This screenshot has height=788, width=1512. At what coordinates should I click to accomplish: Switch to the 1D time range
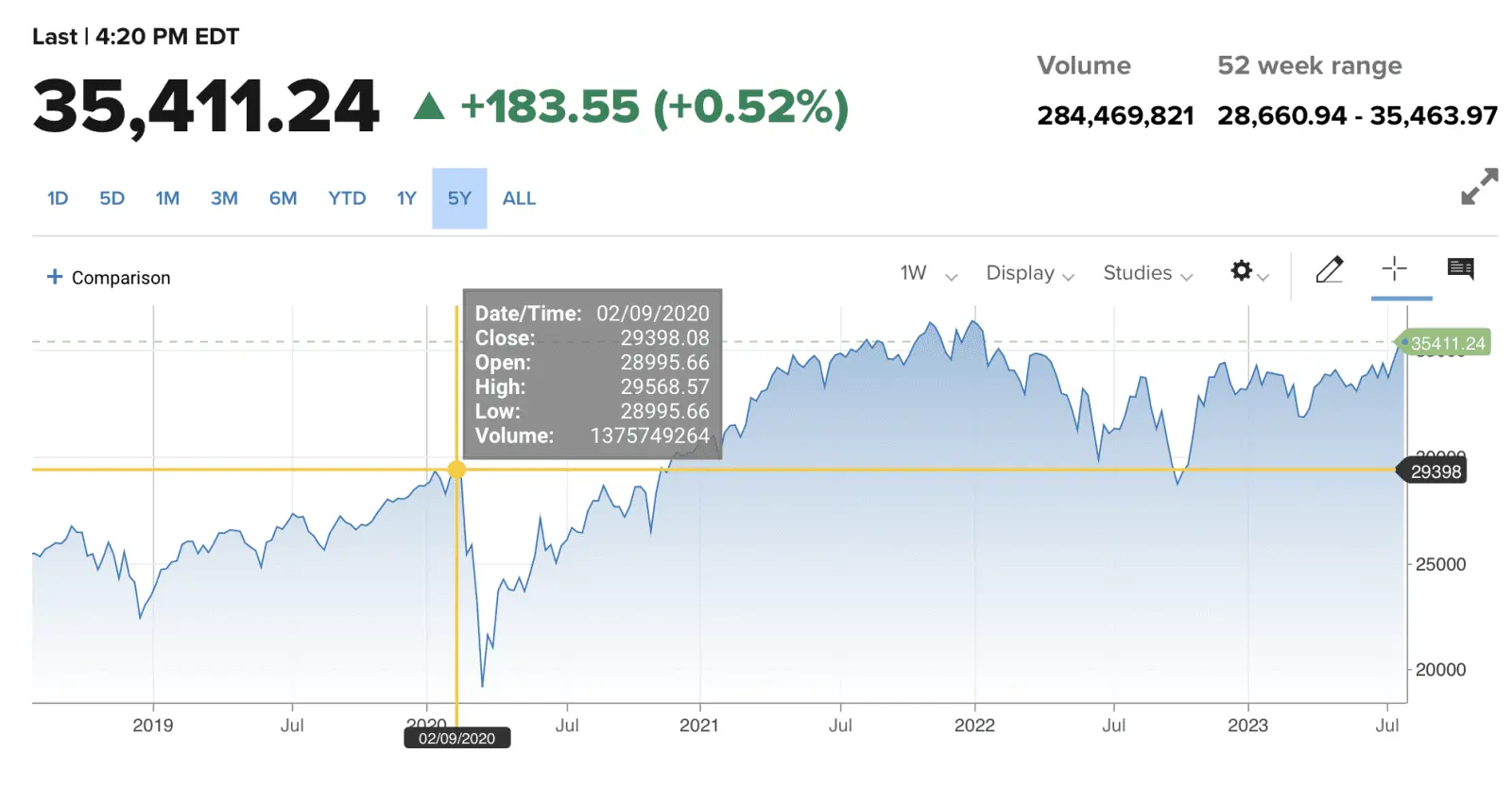click(x=58, y=198)
